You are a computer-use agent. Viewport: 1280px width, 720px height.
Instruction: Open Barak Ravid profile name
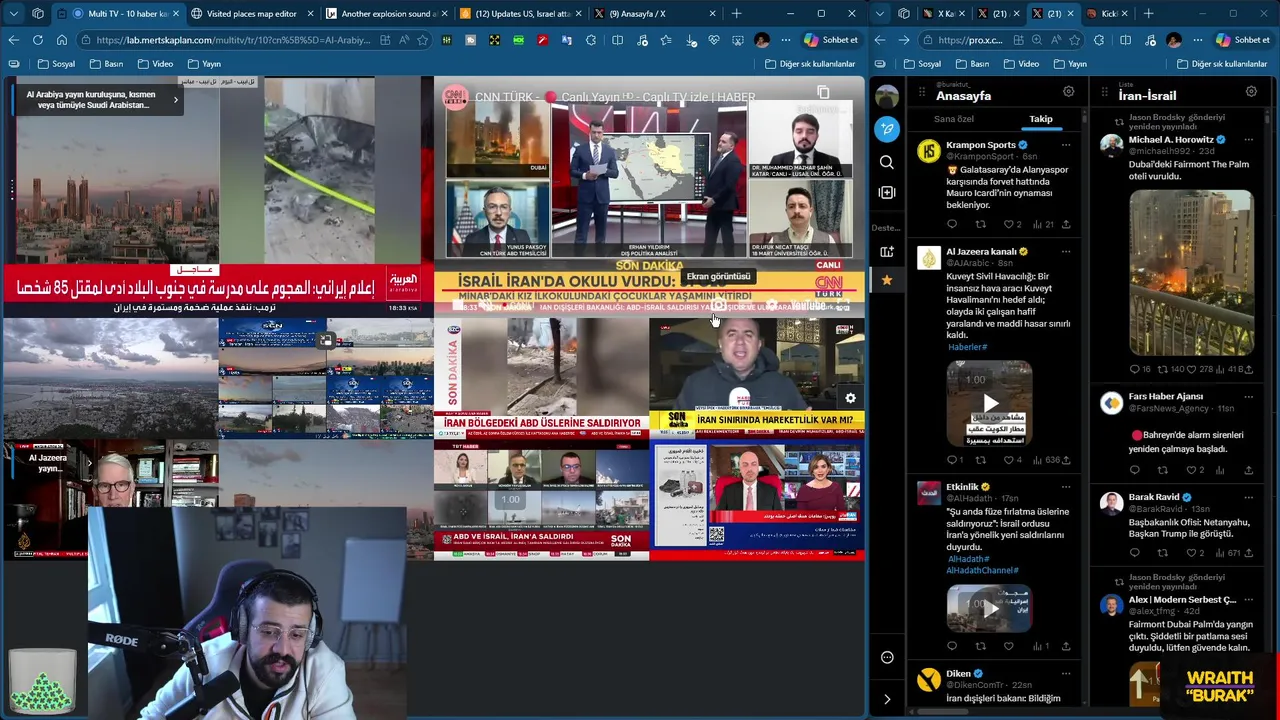(1154, 497)
